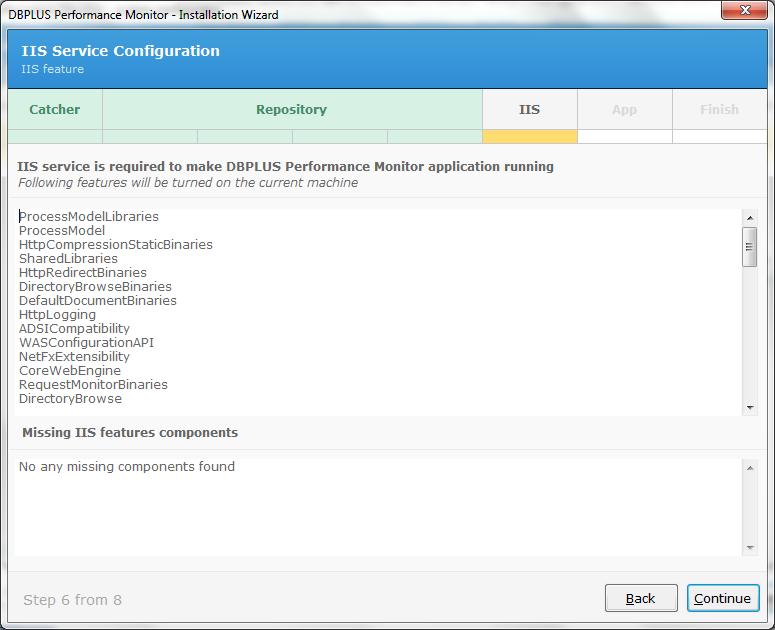Viewport: 775px width, 630px height.
Task: Click the features list scroll down arrow
Action: point(750,408)
